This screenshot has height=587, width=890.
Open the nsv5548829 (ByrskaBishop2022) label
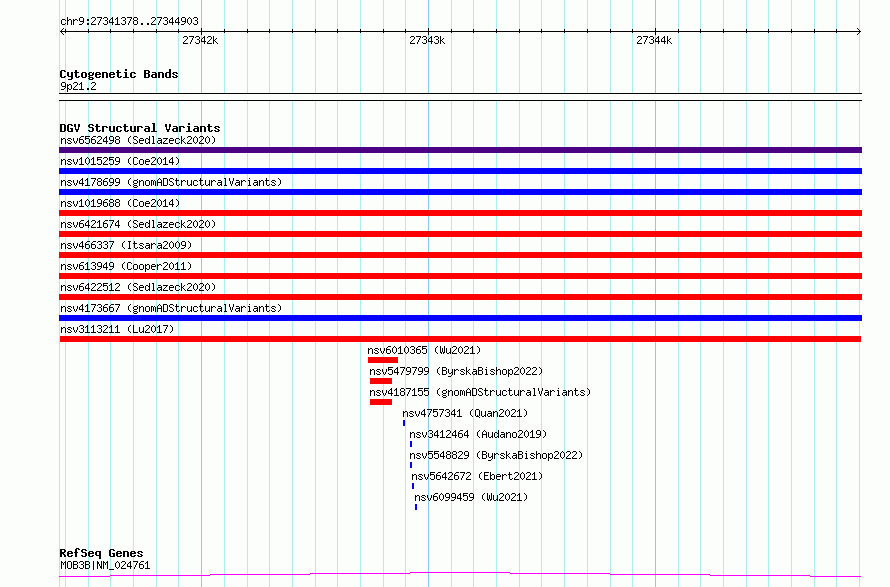point(496,455)
